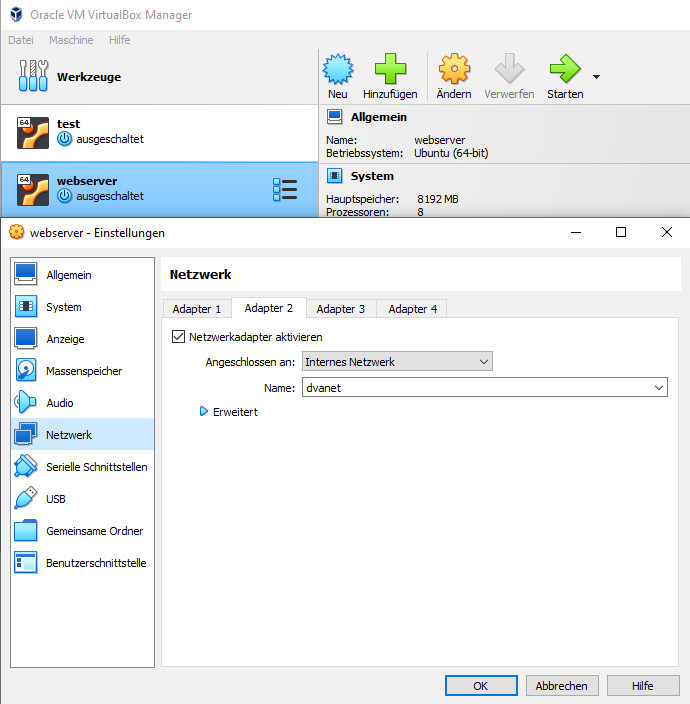This screenshot has height=704, width=690.
Task: Click the grey Verwerfen arrow icon
Action: coord(509,69)
